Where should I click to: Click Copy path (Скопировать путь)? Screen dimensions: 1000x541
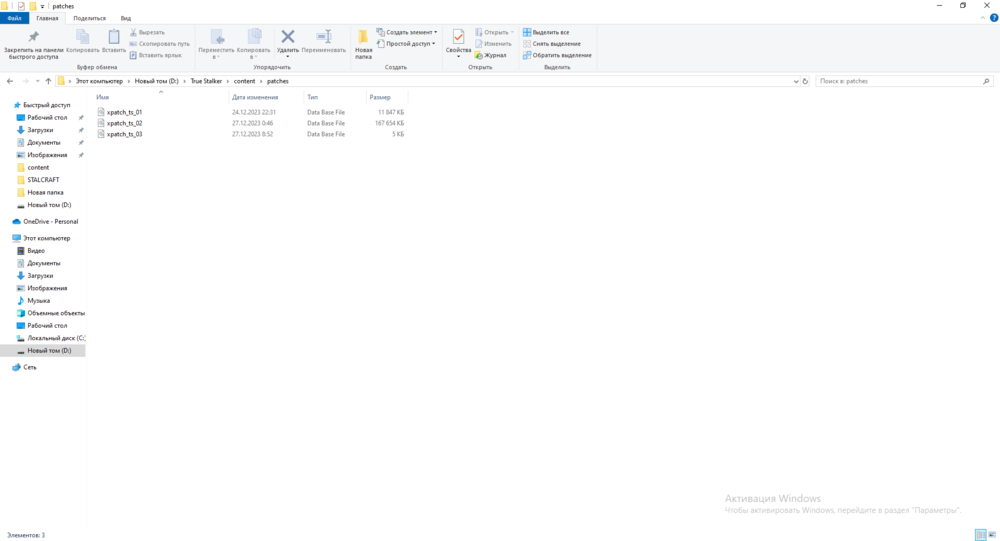pyautogui.click(x=159, y=43)
